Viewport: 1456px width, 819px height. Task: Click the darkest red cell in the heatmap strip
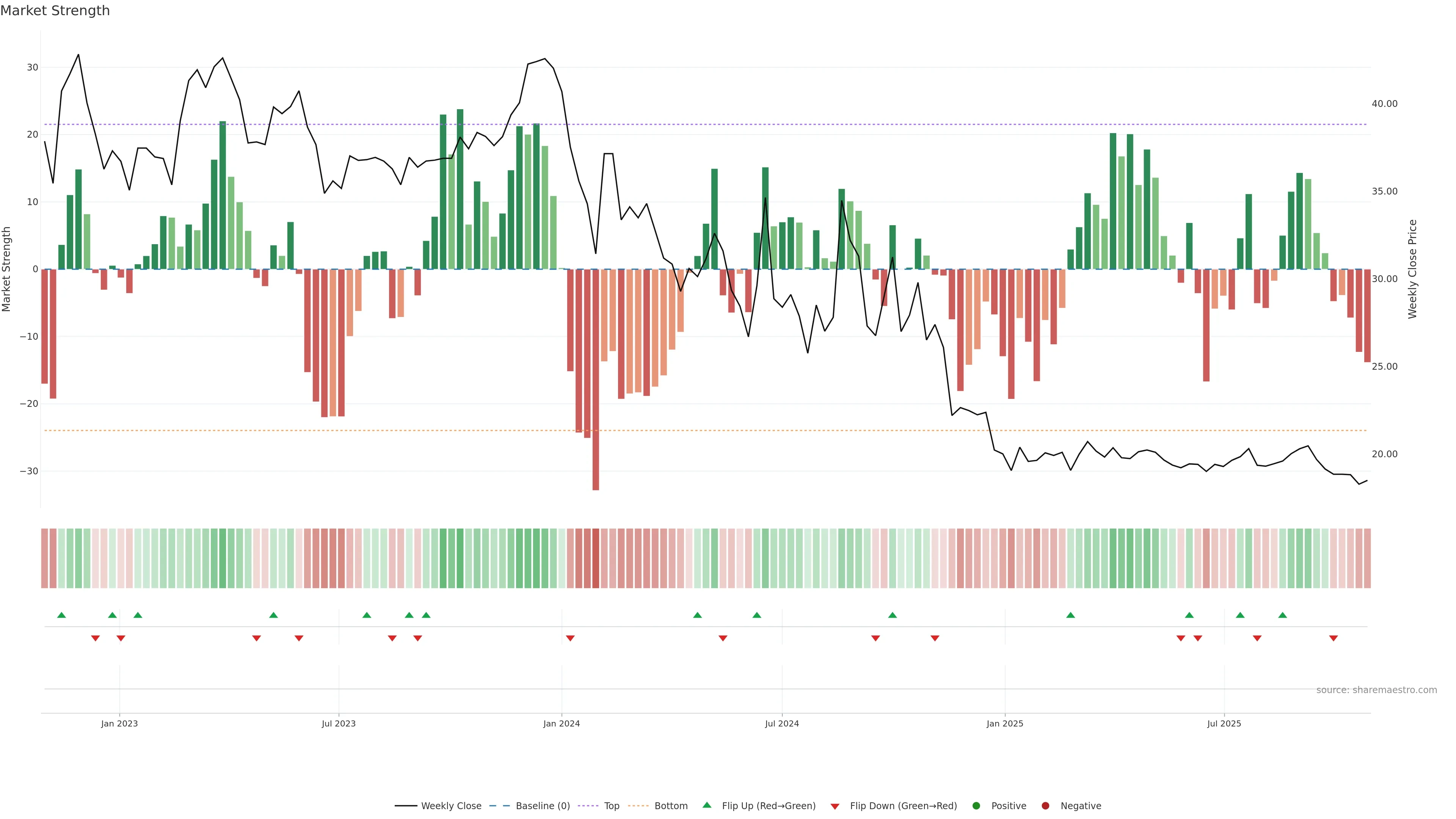click(x=596, y=558)
